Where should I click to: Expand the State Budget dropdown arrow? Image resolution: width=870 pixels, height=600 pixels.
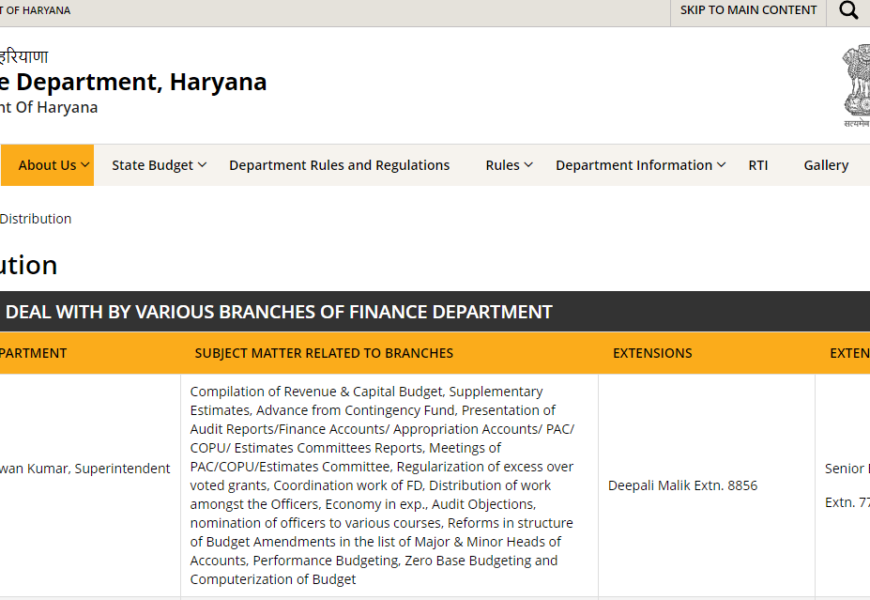click(202, 165)
